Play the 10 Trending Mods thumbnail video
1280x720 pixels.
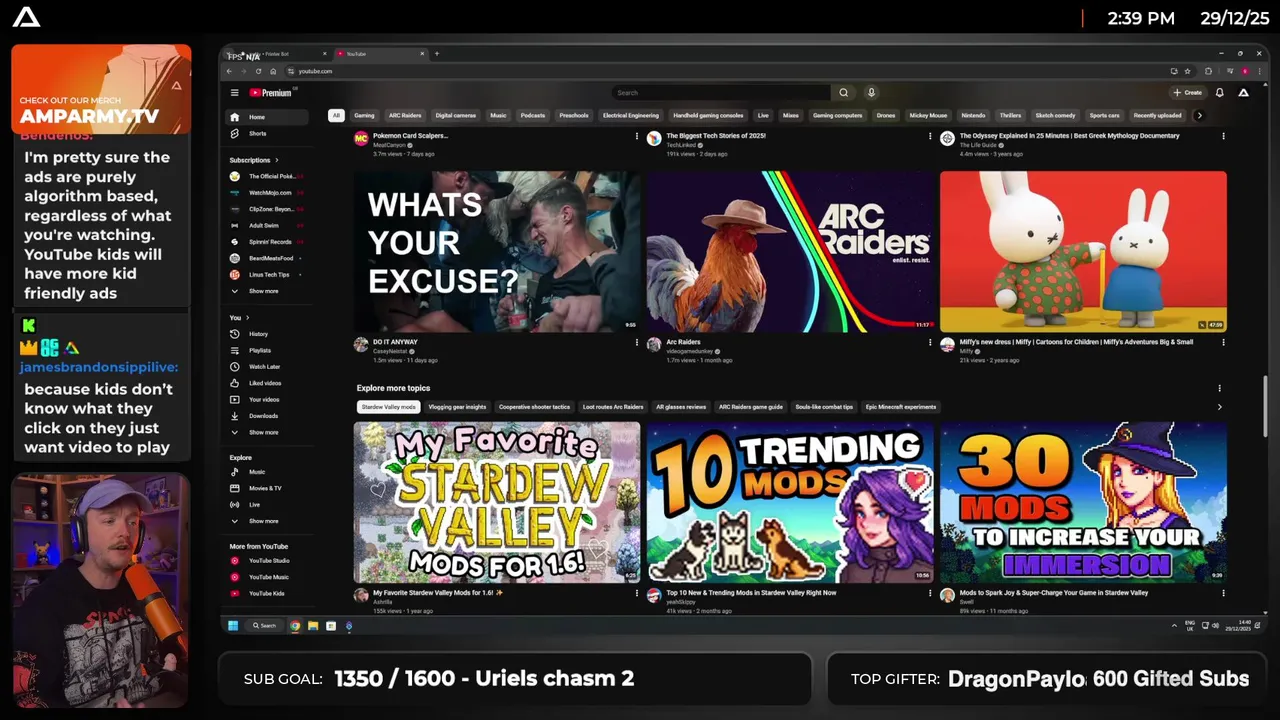click(790, 502)
